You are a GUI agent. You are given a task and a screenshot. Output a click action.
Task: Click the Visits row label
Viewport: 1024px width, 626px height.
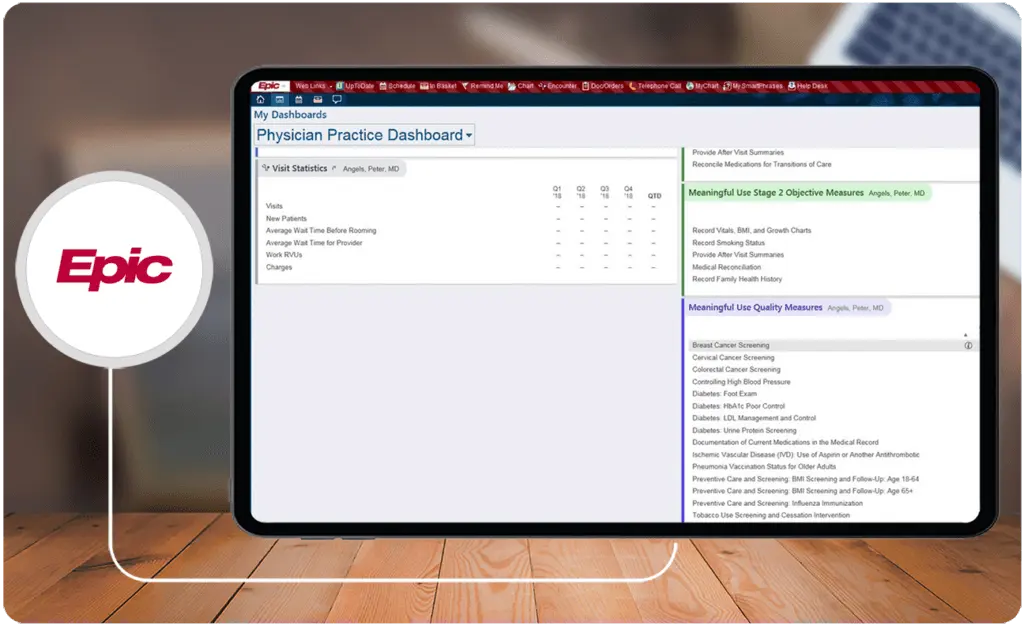pyautogui.click(x=274, y=206)
